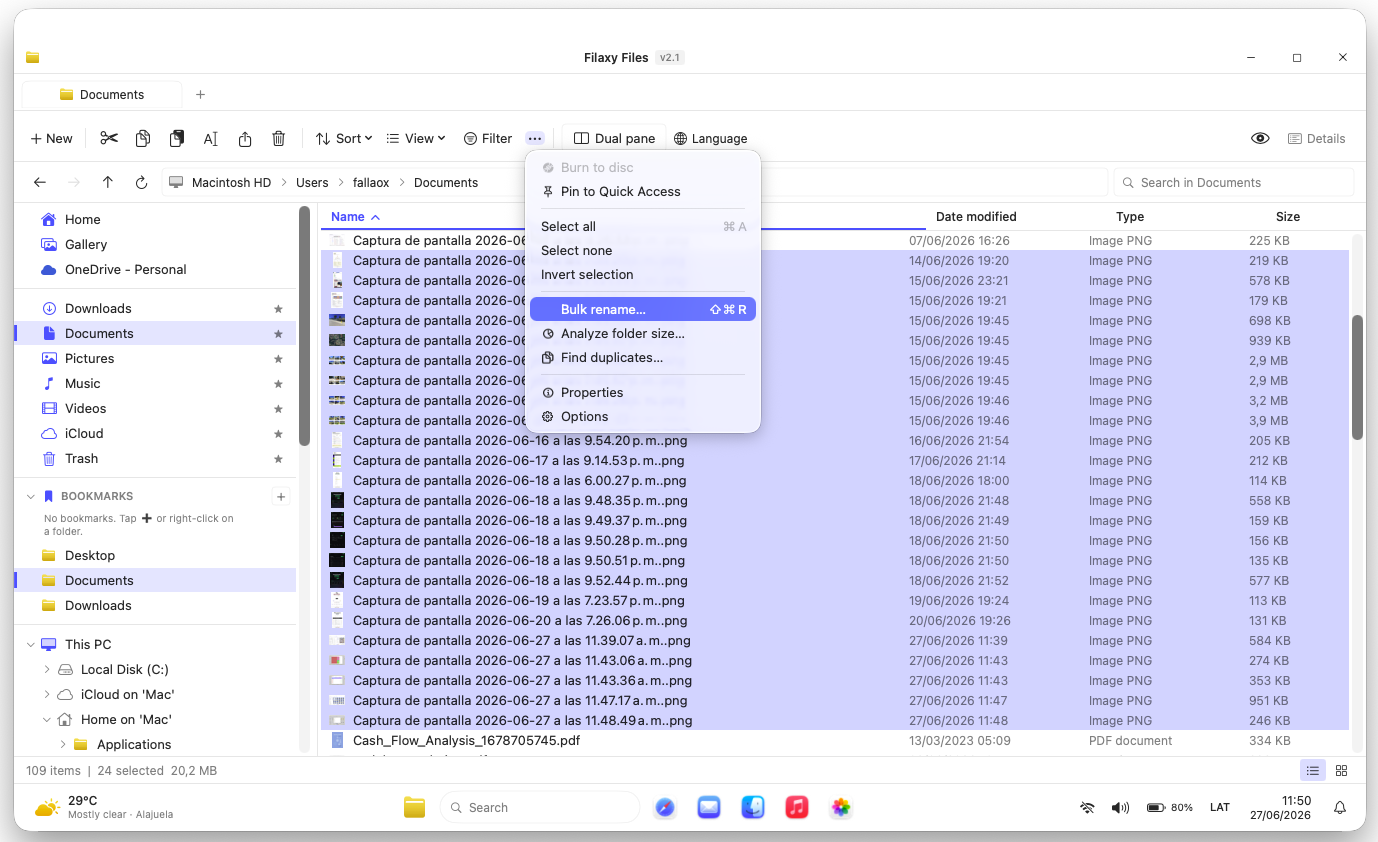Choose Analyze folder size
This screenshot has height=842, width=1378.
coord(643,334)
